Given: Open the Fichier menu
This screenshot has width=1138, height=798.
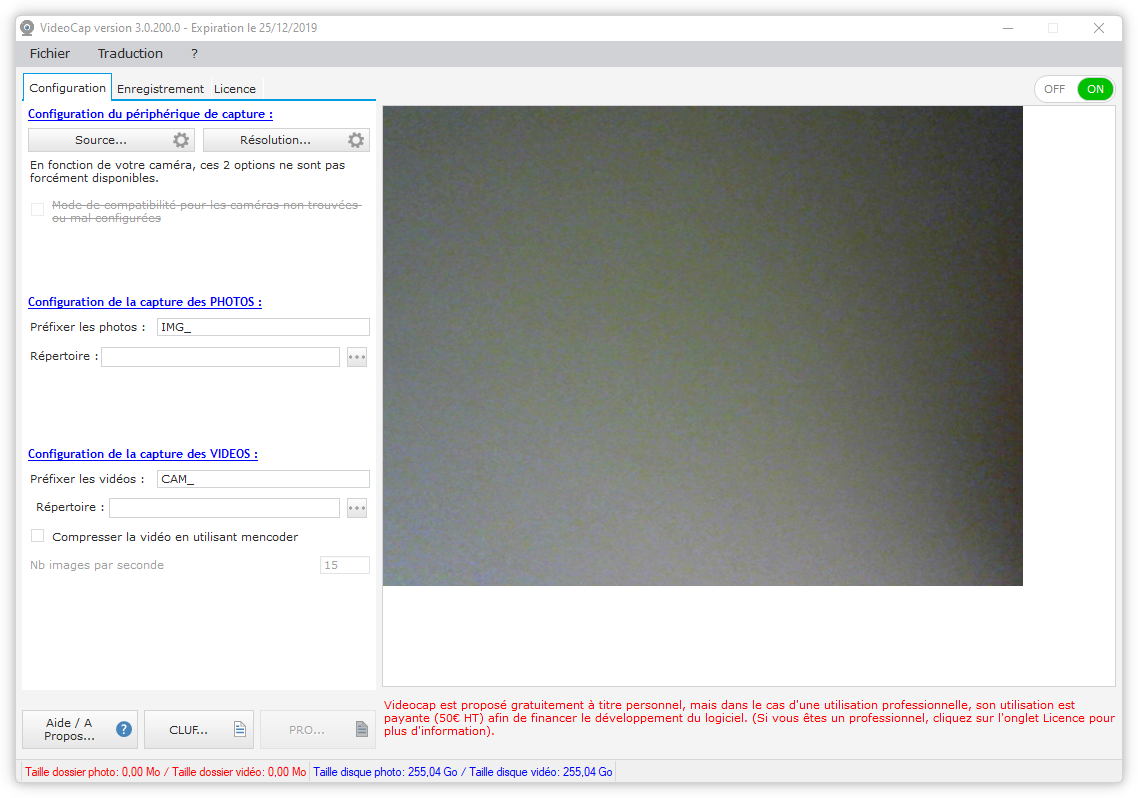Looking at the screenshot, I should coord(50,54).
